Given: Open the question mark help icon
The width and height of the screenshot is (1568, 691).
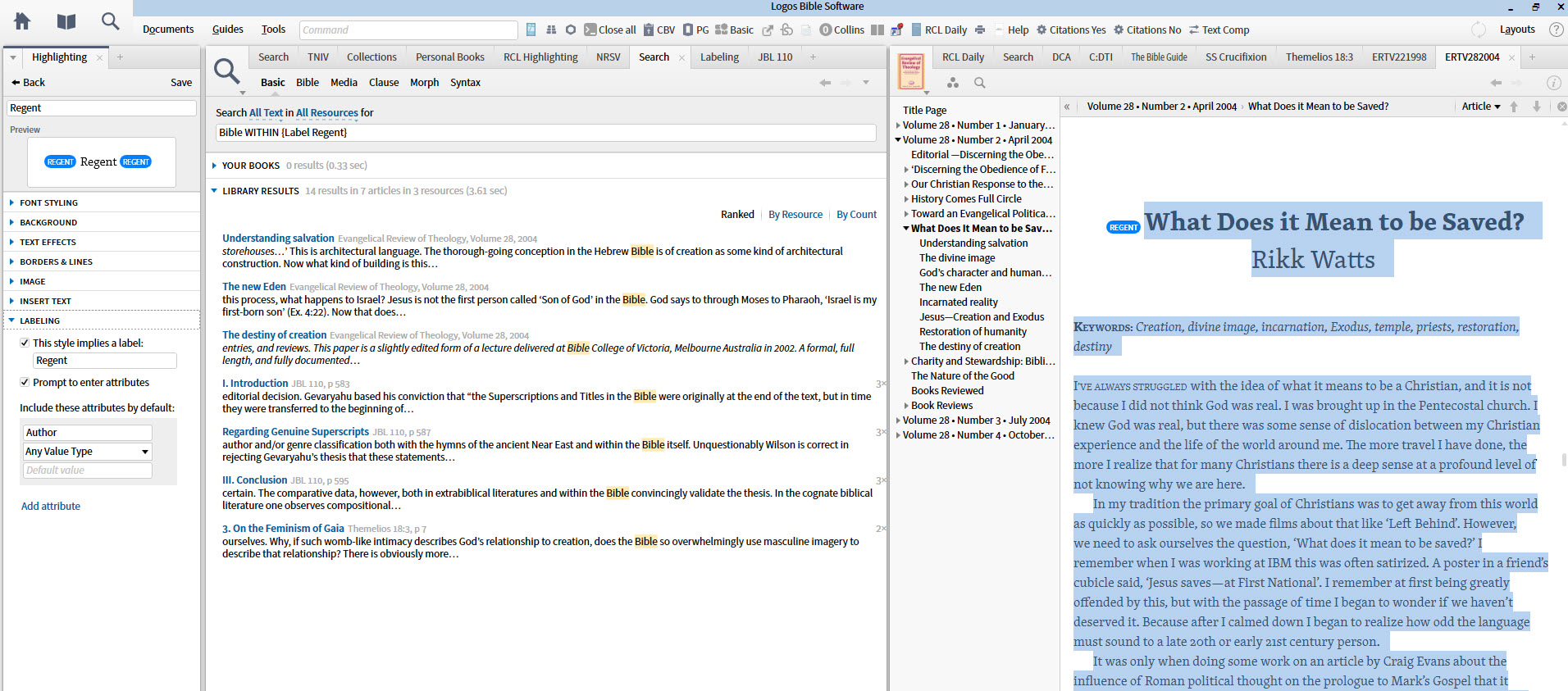Looking at the screenshot, I should pyautogui.click(x=1556, y=30).
